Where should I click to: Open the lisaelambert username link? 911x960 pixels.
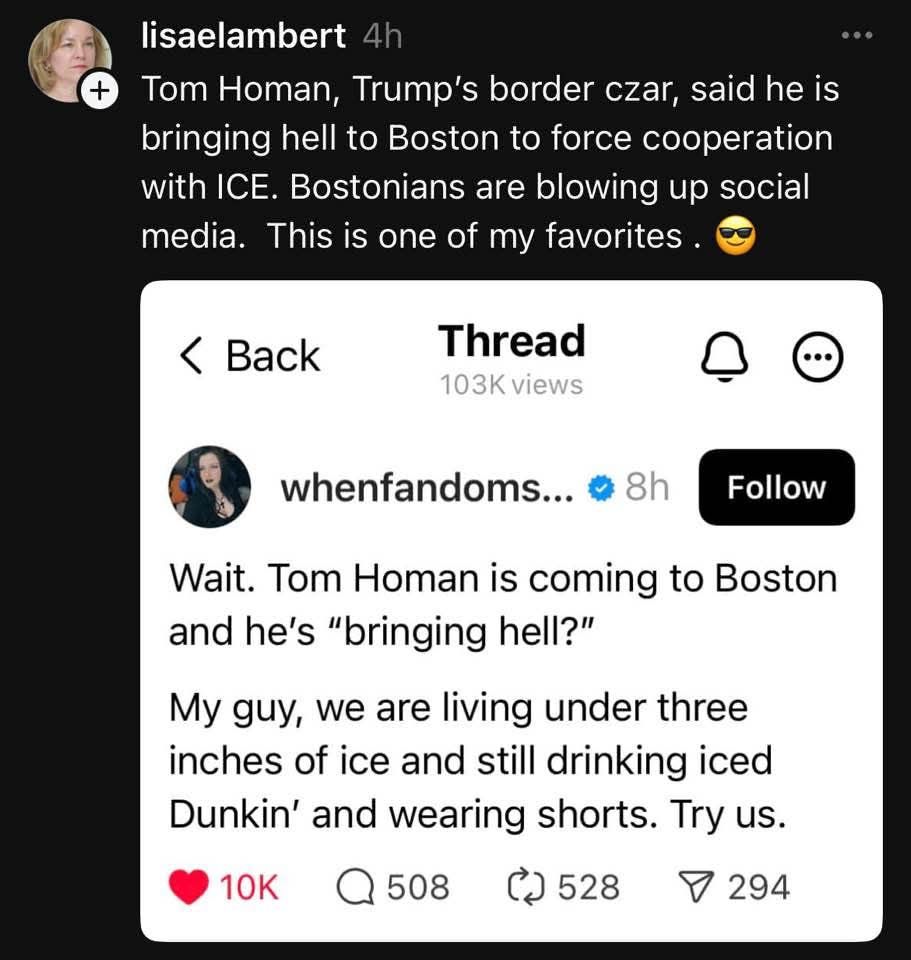point(243,36)
